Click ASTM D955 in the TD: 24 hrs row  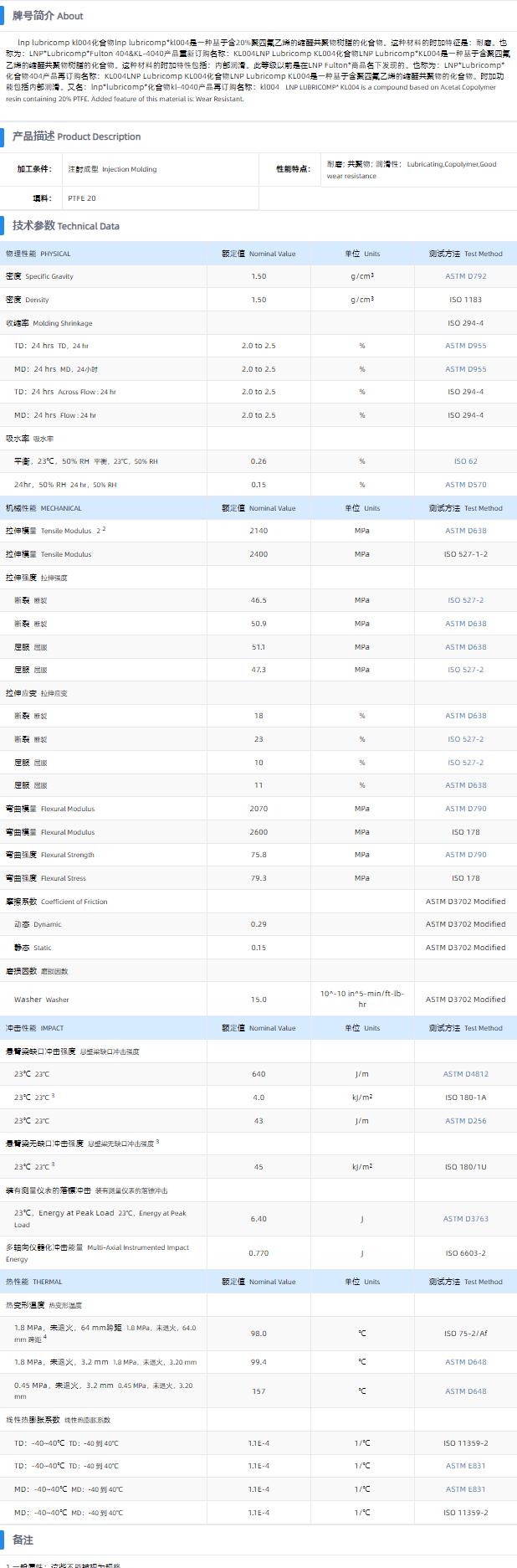click(x=465, y=346)
